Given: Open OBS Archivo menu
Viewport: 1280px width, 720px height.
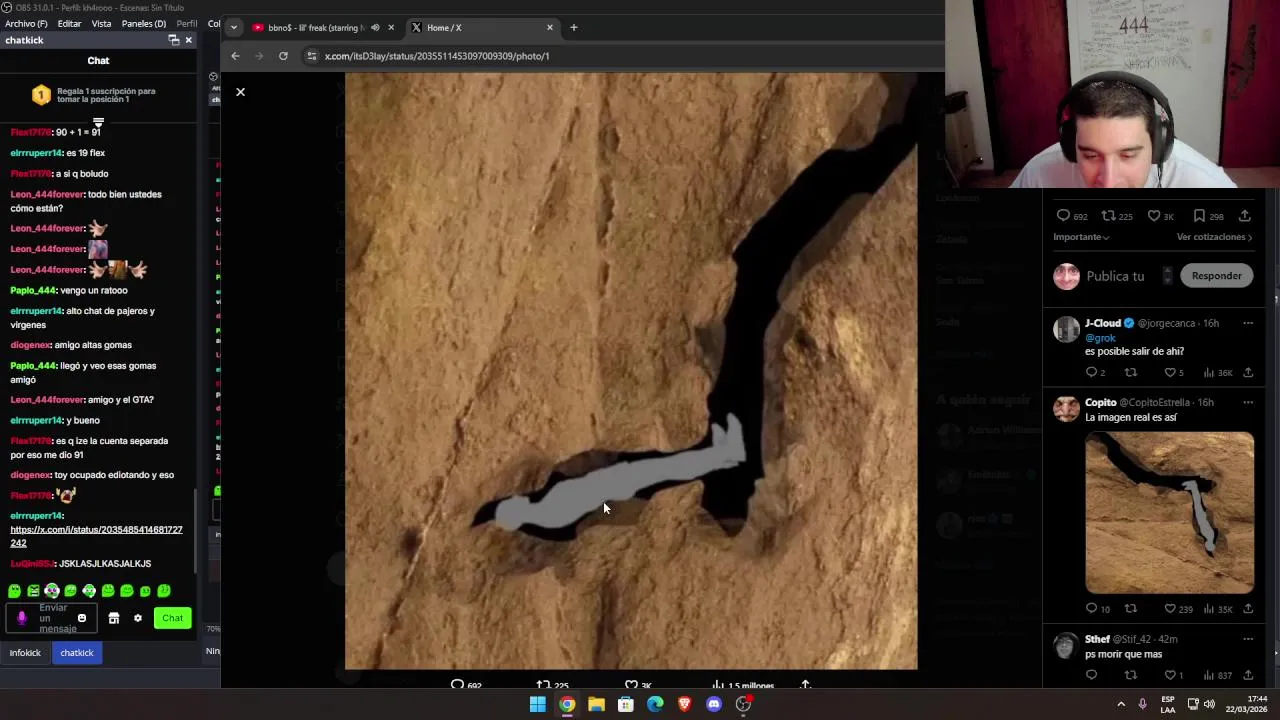Looking at the screenshot, I should click(26, 23).
